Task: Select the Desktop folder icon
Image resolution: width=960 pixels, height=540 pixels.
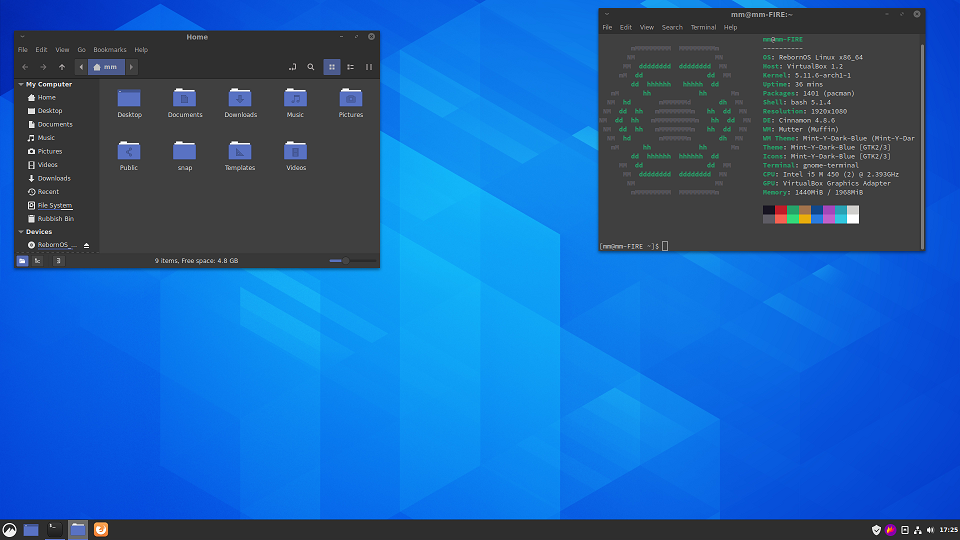Action: [129, 99]
